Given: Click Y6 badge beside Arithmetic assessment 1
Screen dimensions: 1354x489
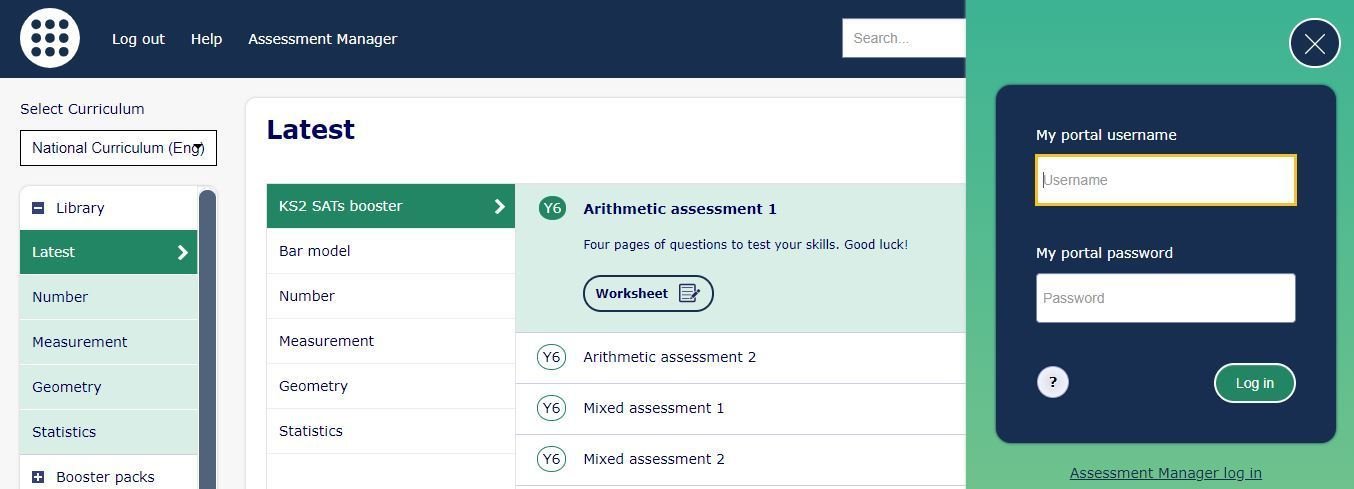Looking at the screenshot, I should point(552,208).
